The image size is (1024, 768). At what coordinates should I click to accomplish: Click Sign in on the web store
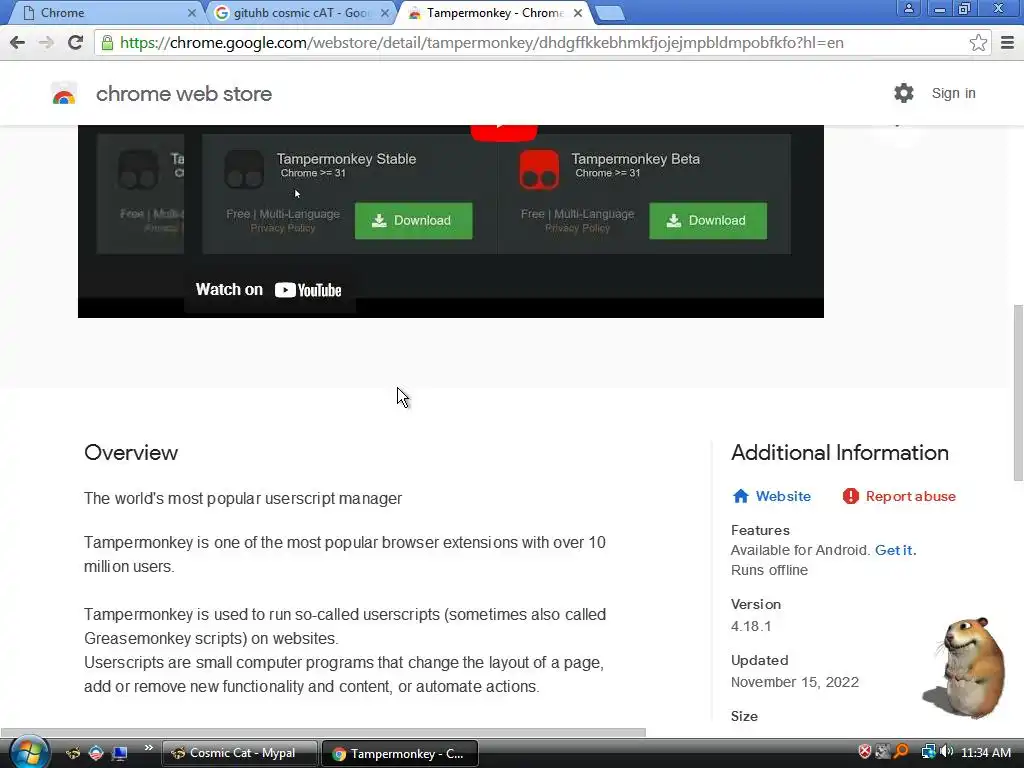point(953,93)
